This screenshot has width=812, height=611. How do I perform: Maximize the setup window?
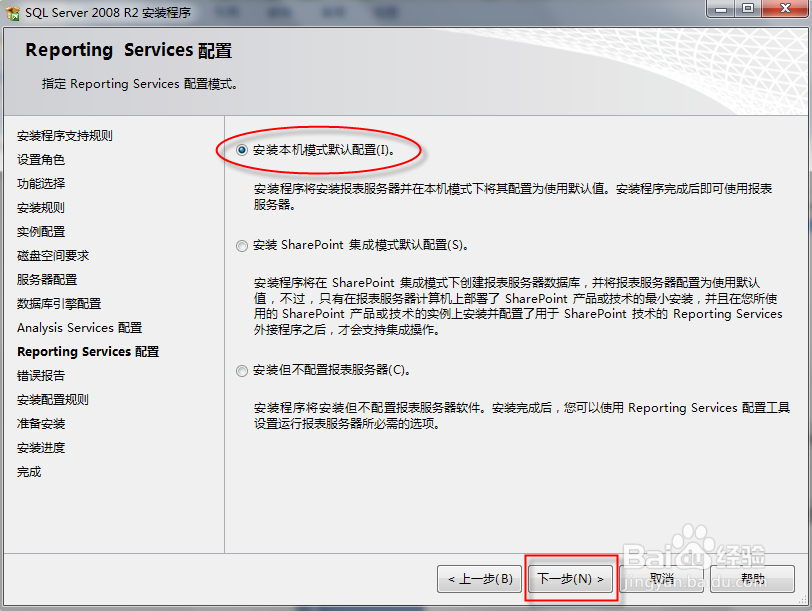(x=748, y=9)
